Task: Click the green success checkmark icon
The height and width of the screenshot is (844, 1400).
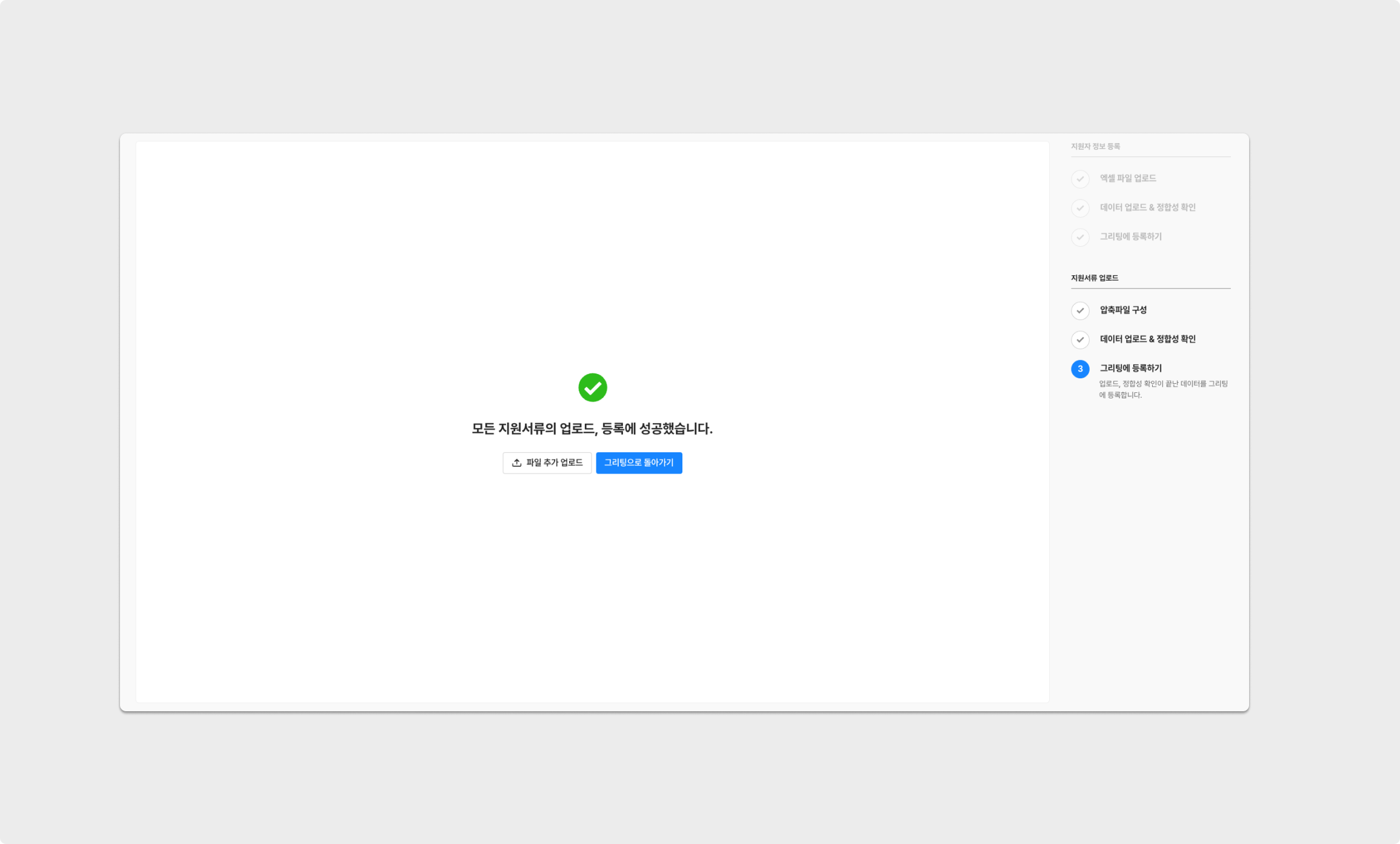Action: (592, 387)
